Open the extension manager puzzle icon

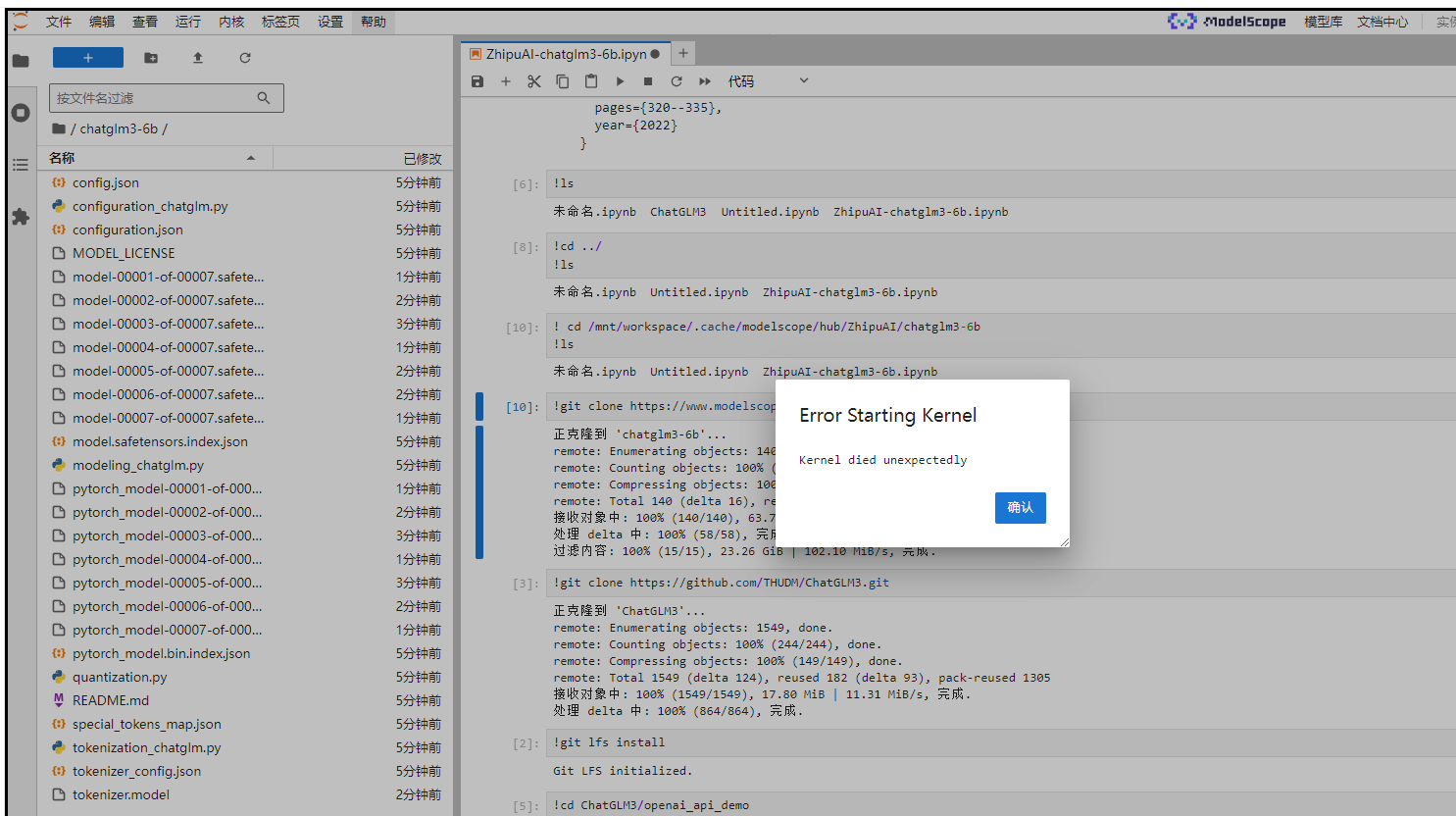pyautogui.click(x=21, y=217)
